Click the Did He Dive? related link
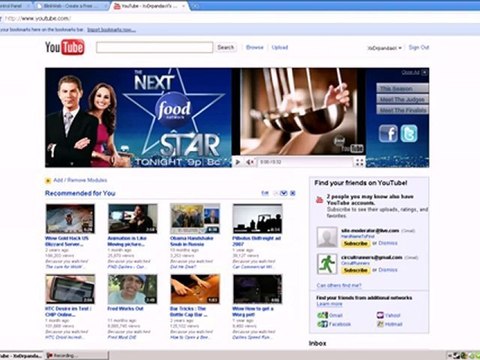 point(183,267)
